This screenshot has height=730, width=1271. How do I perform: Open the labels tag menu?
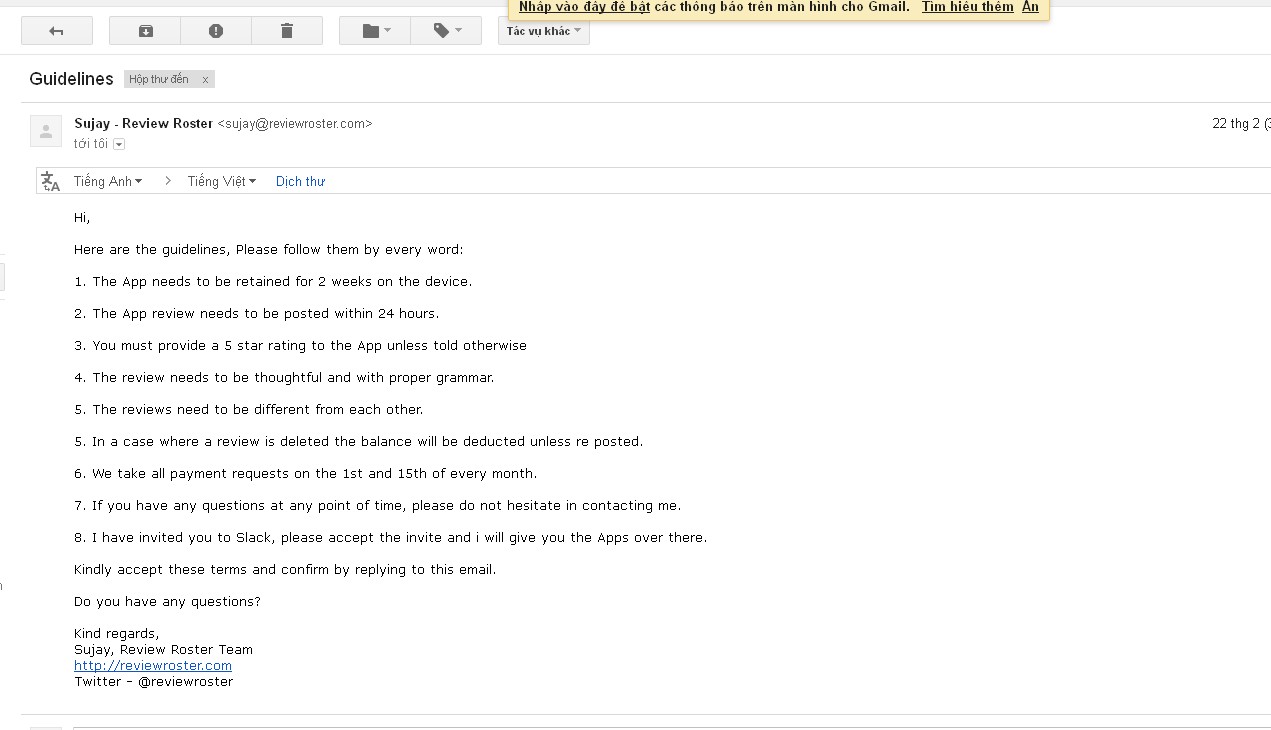pyautogui.click(x=446, y=31)
